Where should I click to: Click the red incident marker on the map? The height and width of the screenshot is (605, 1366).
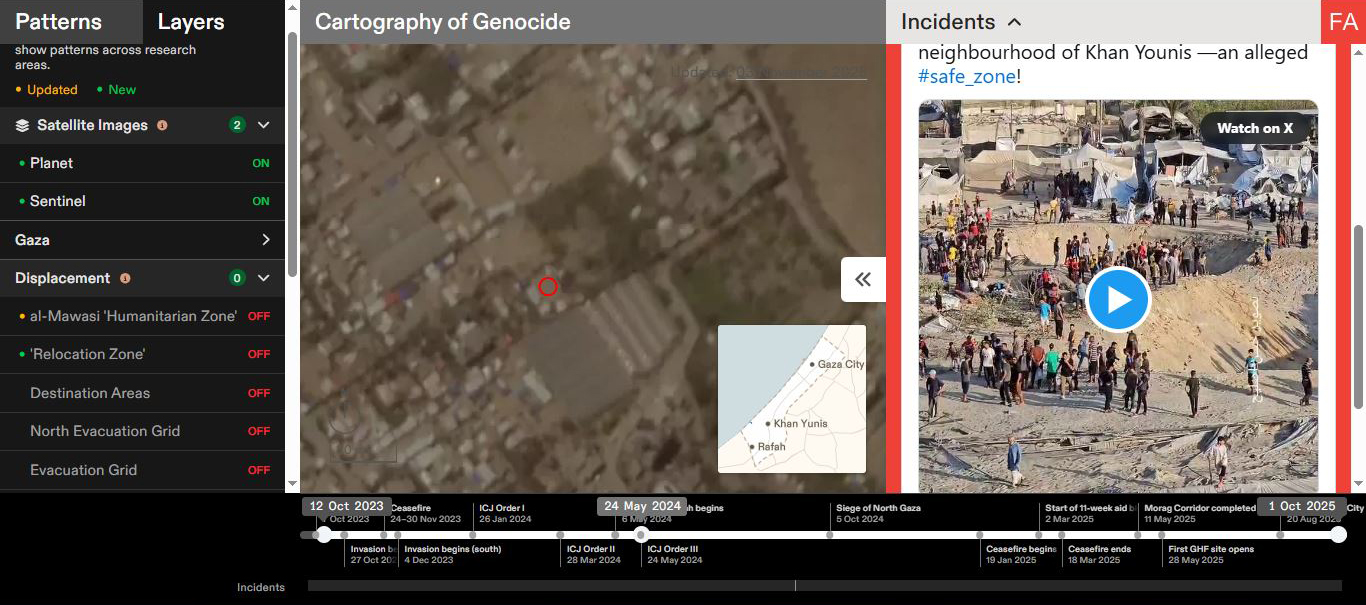[547, 287]
